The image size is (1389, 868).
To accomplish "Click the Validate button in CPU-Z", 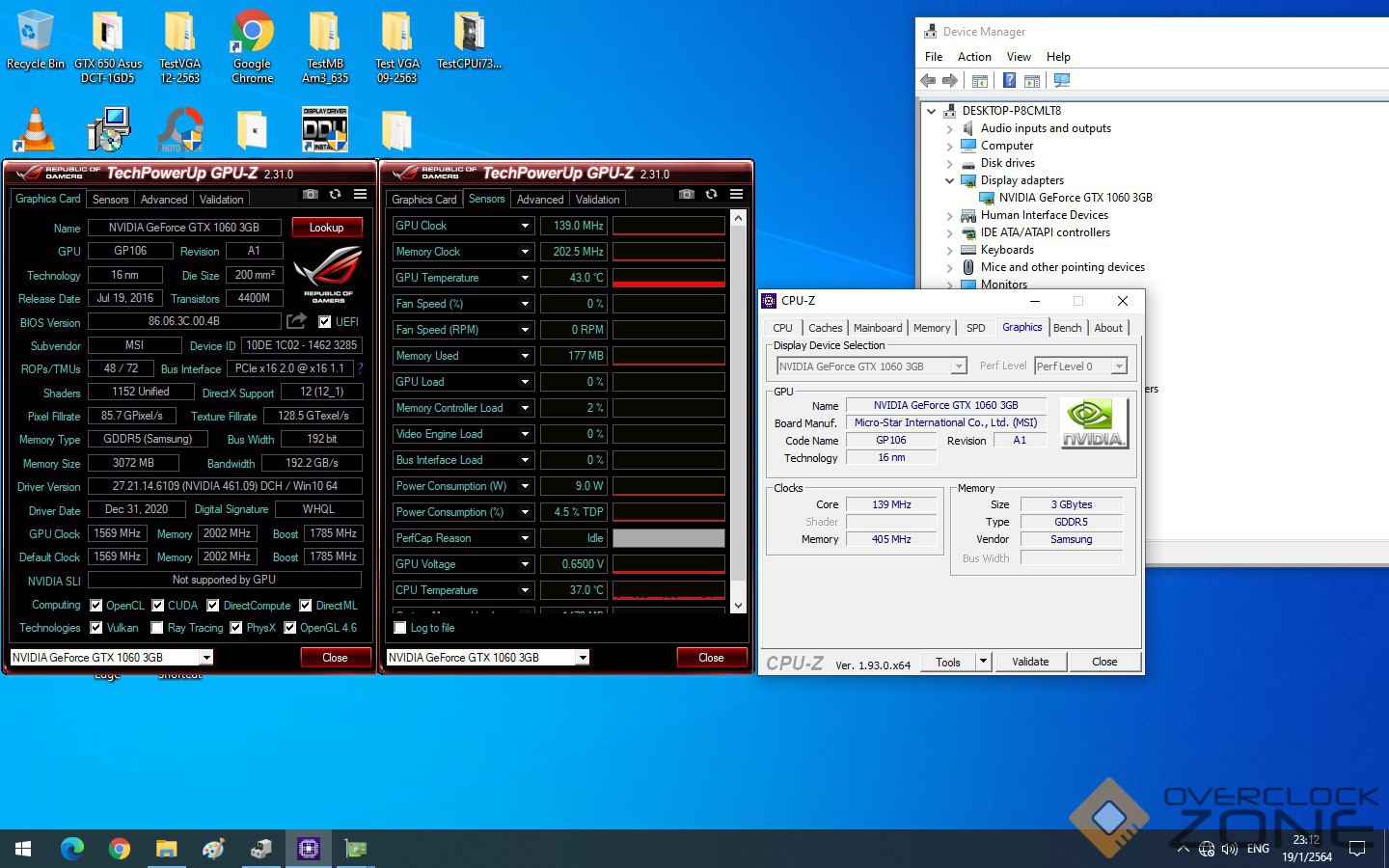I will point(1030,662).
